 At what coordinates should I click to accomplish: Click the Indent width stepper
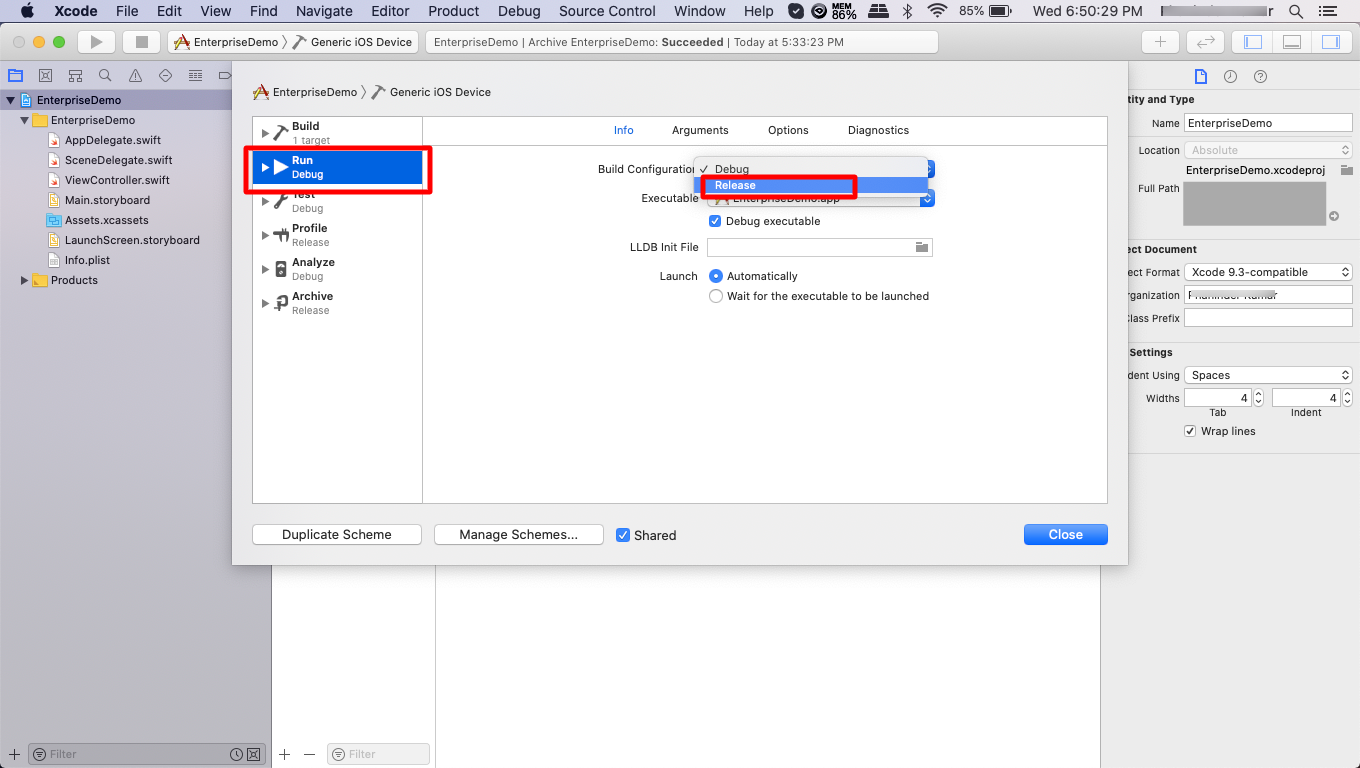pyautogui.click(x=1347, y=398)
